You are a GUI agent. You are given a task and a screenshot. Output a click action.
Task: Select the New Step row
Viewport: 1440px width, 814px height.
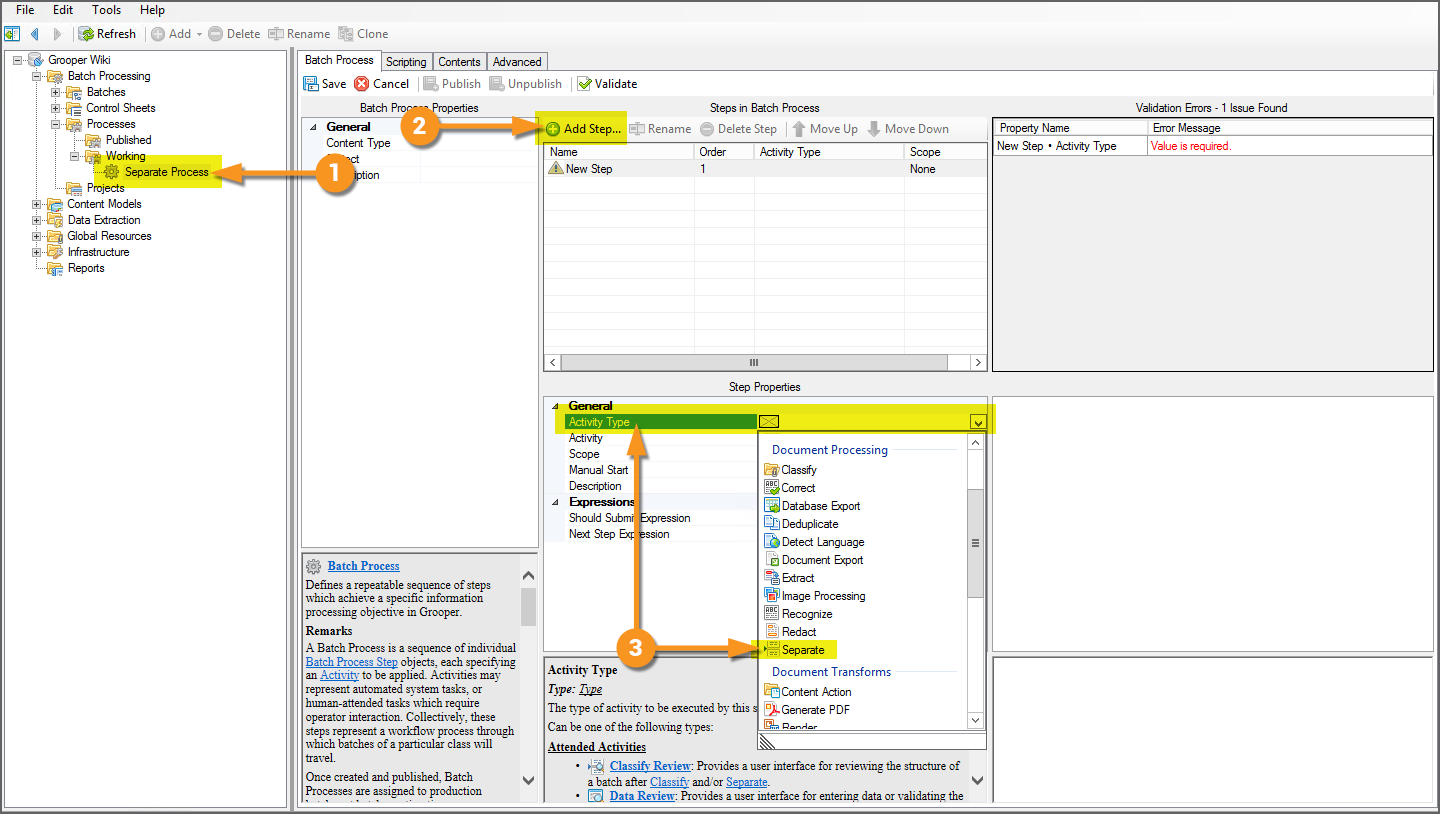(x=765, y=169)
